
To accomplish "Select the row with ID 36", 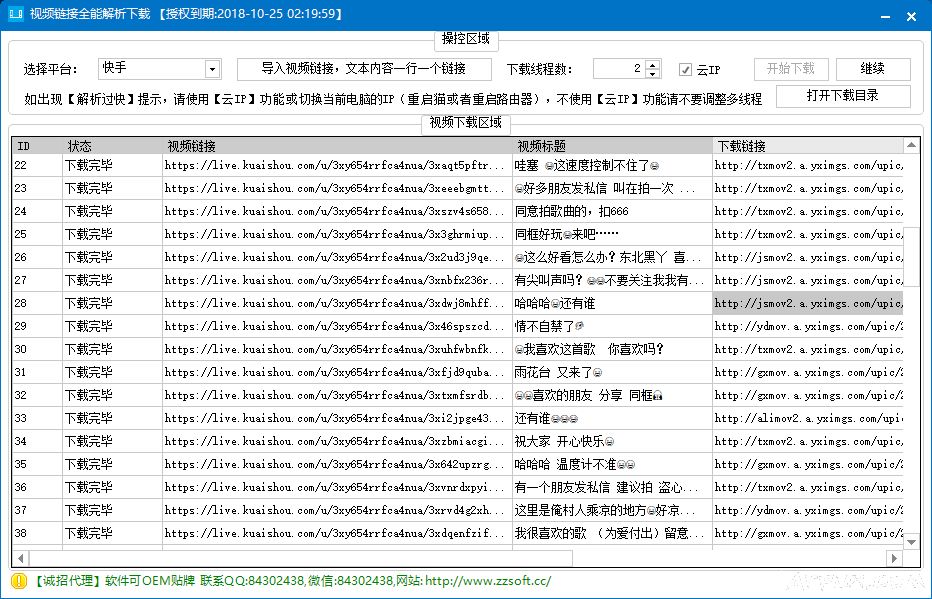I will (x=458, y=487).
